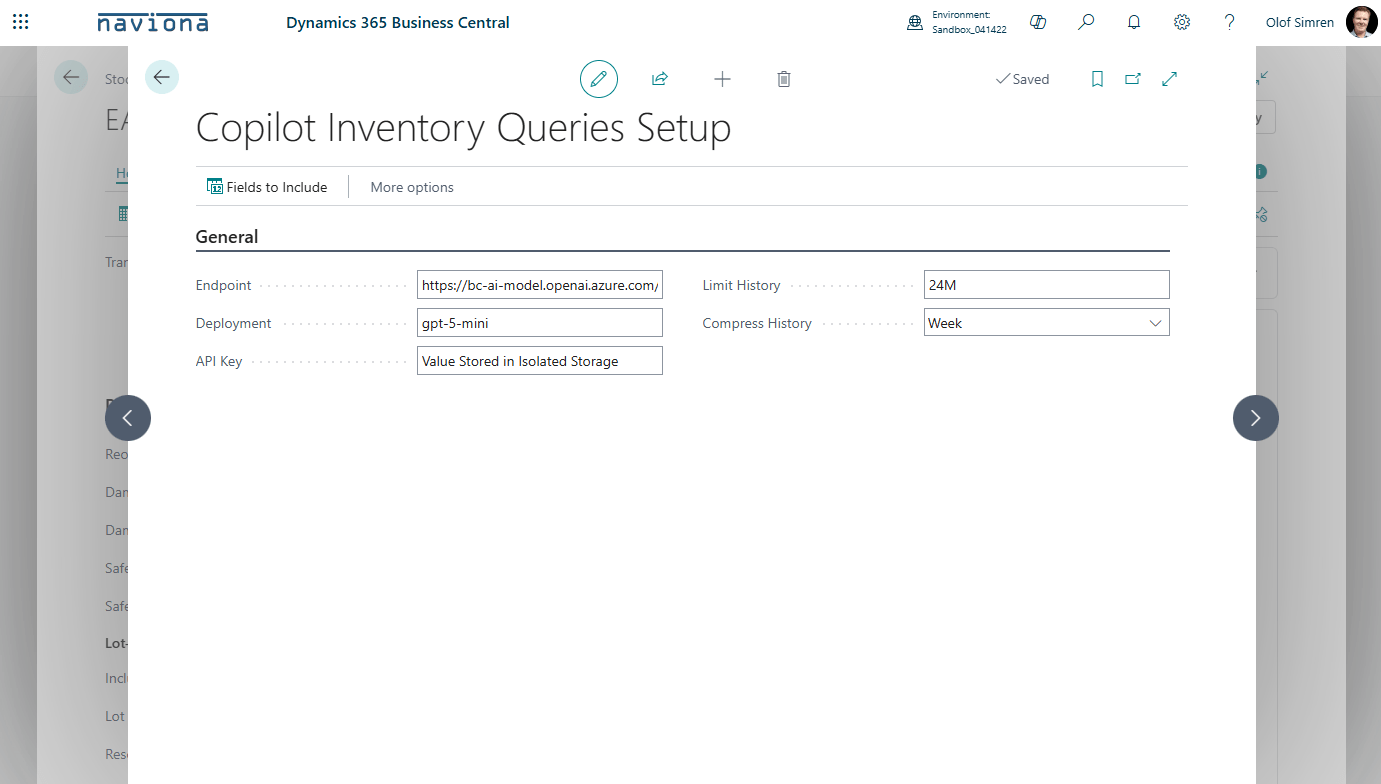1381x784 pixels.
Task: Expand the setup page to full width
Action: pos(1169,79)
